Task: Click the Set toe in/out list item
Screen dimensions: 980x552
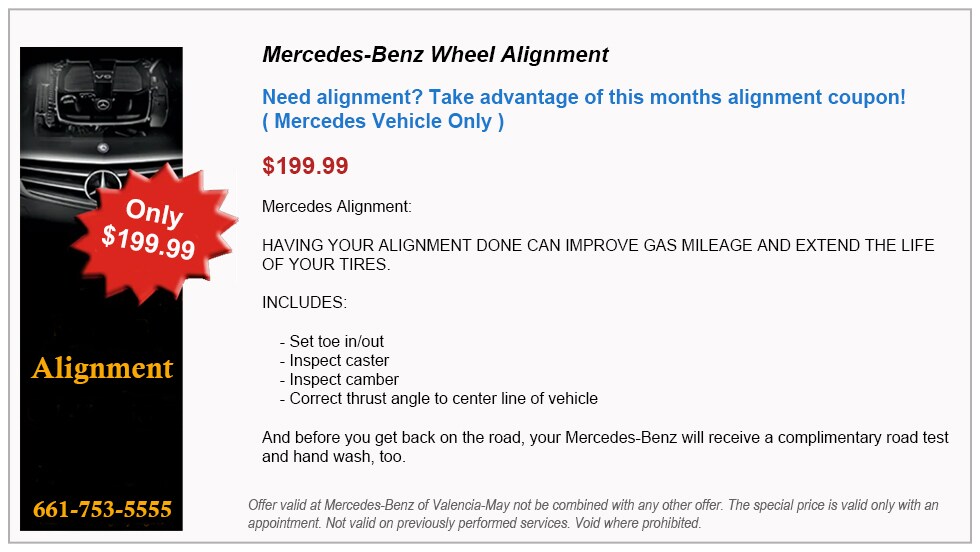Action: [332, 341]
